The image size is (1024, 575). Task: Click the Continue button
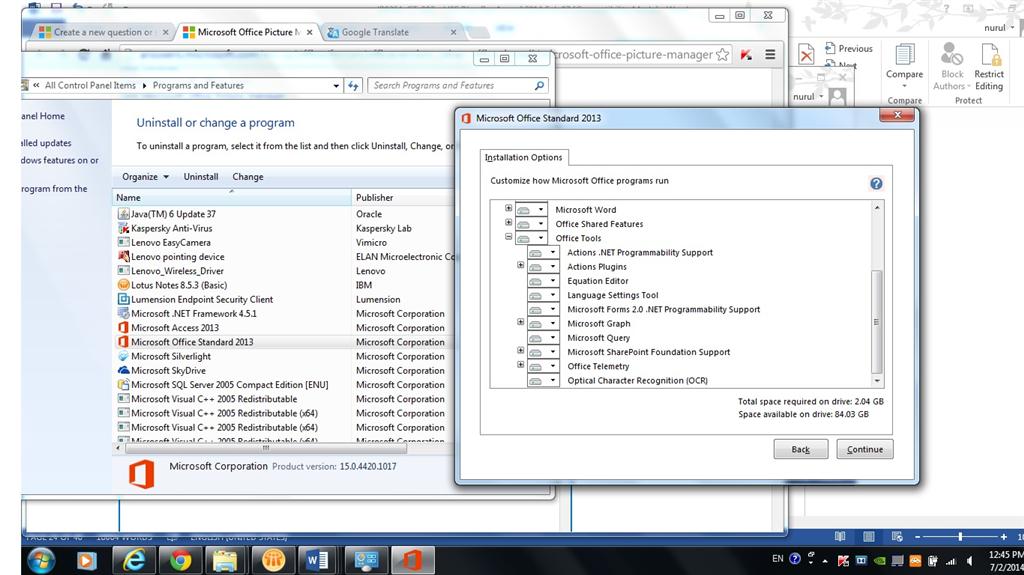click(x=865, y=450)
